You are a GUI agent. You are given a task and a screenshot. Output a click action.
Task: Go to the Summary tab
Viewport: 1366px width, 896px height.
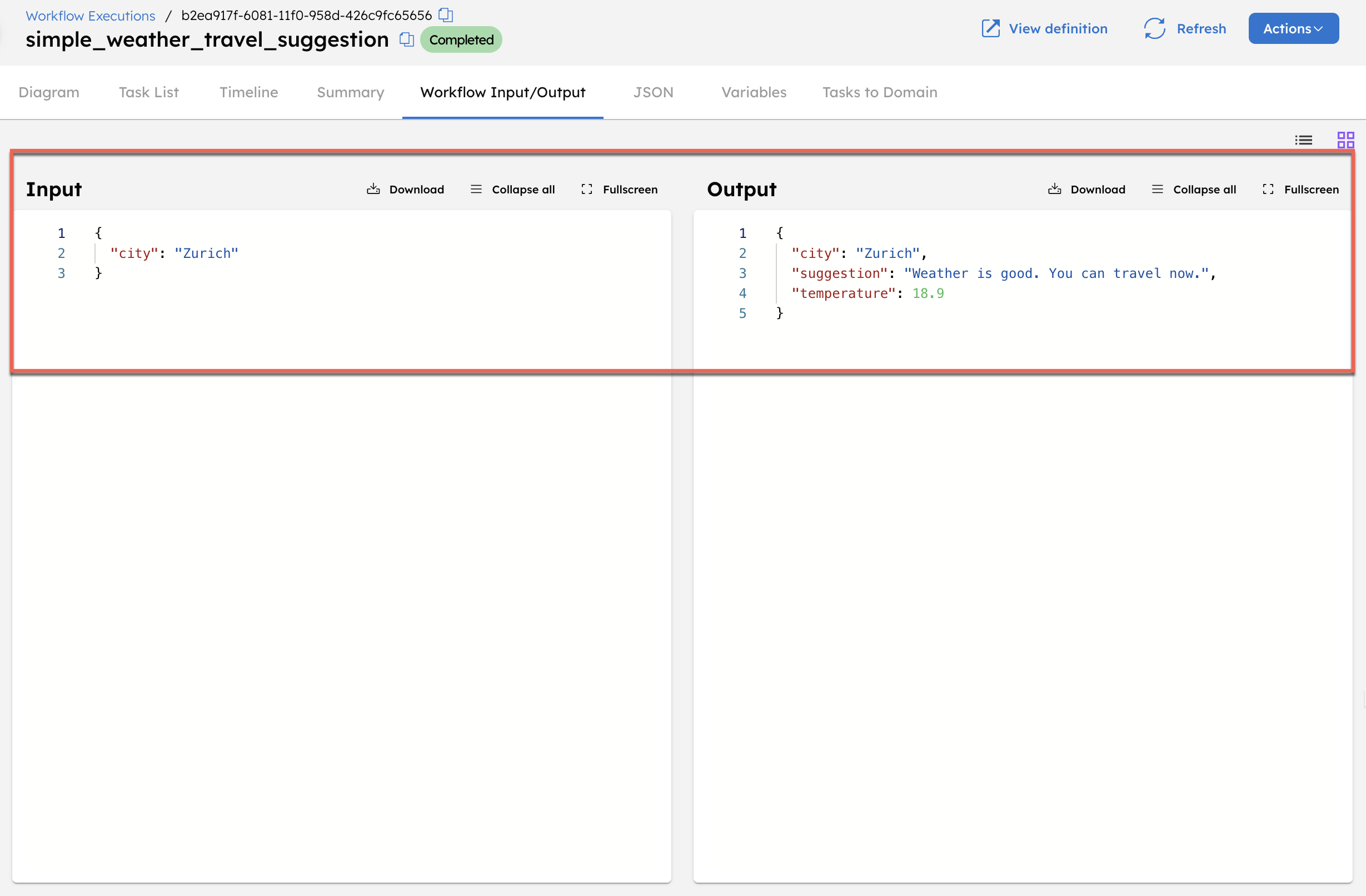(x=350, y=92)
